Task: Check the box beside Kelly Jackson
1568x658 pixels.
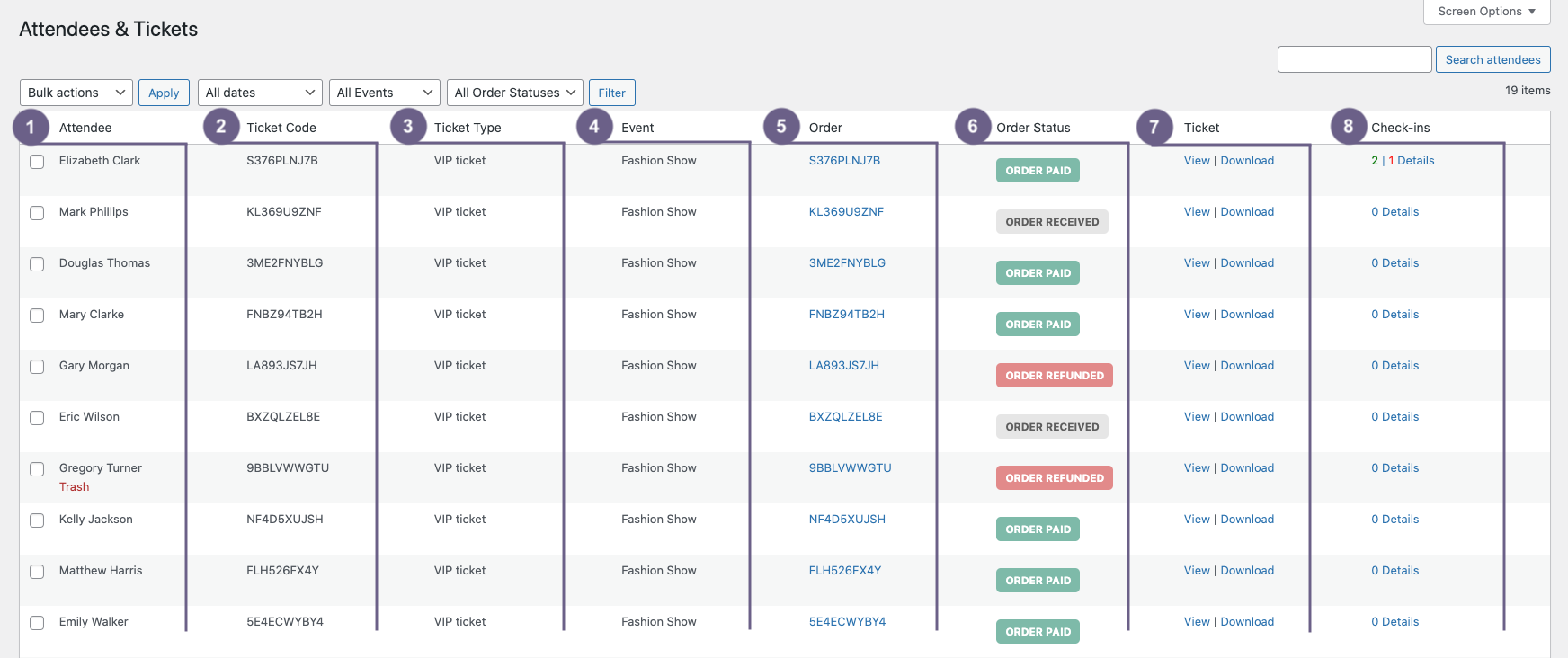Action: pyautogui.click(x=37, y=520)
